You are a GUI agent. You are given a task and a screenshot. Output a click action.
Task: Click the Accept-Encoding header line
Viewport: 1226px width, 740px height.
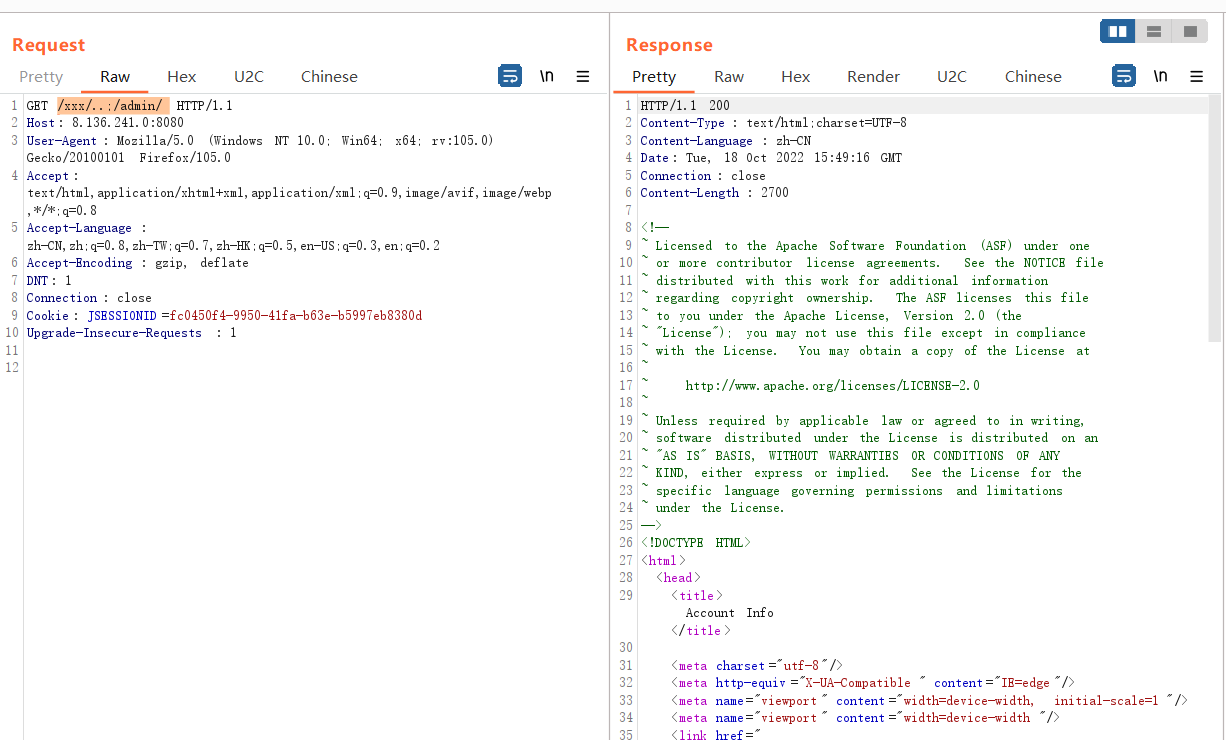[x=138, y=263]
